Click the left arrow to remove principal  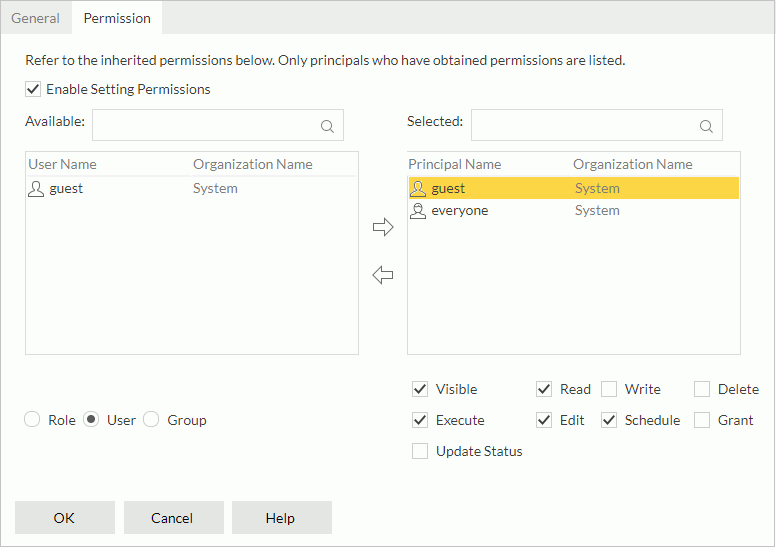tap(383, 275)
